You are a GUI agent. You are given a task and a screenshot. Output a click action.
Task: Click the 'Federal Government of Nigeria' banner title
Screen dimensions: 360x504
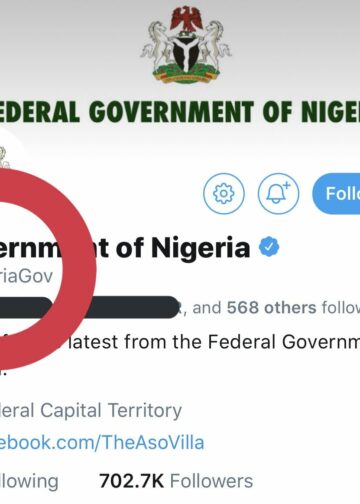pos(180,112)
